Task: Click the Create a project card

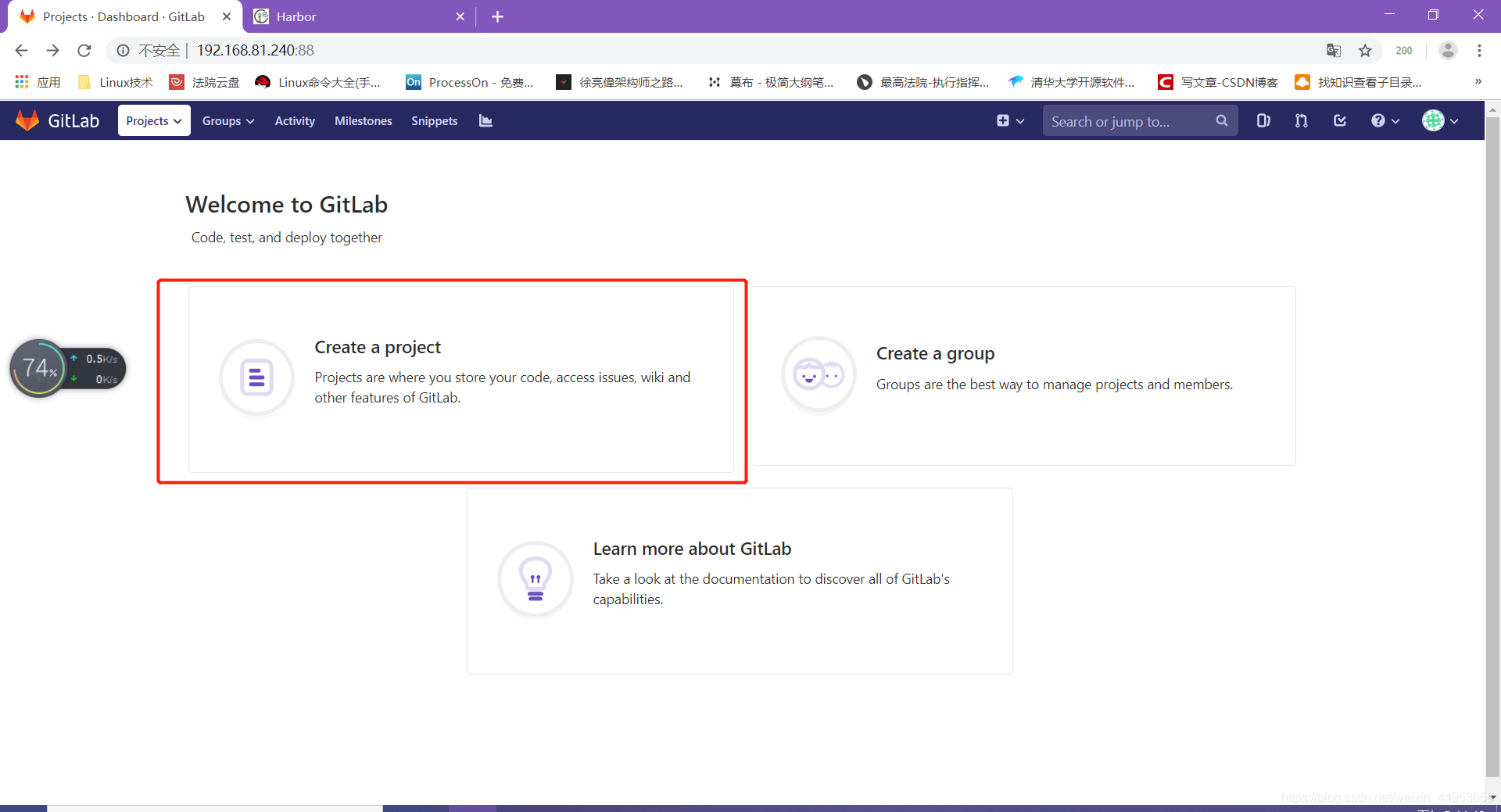Action: coord(461,379)
